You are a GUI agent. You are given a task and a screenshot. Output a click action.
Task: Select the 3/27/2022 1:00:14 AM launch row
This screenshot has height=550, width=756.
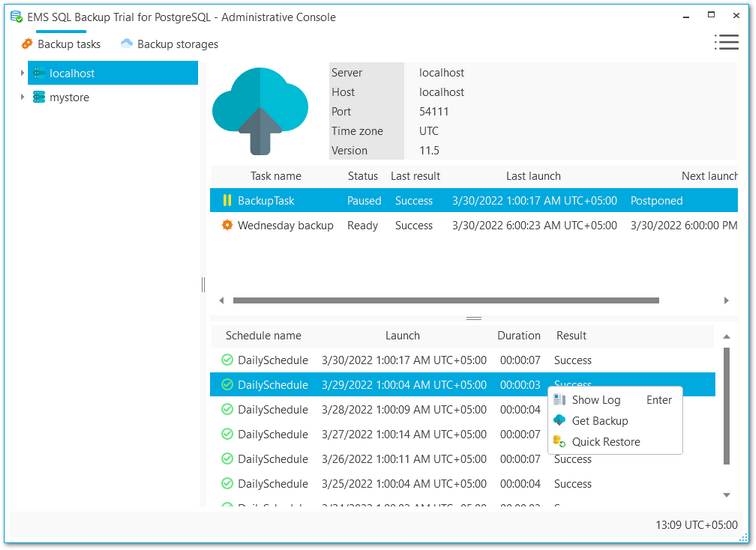[379, 434]
